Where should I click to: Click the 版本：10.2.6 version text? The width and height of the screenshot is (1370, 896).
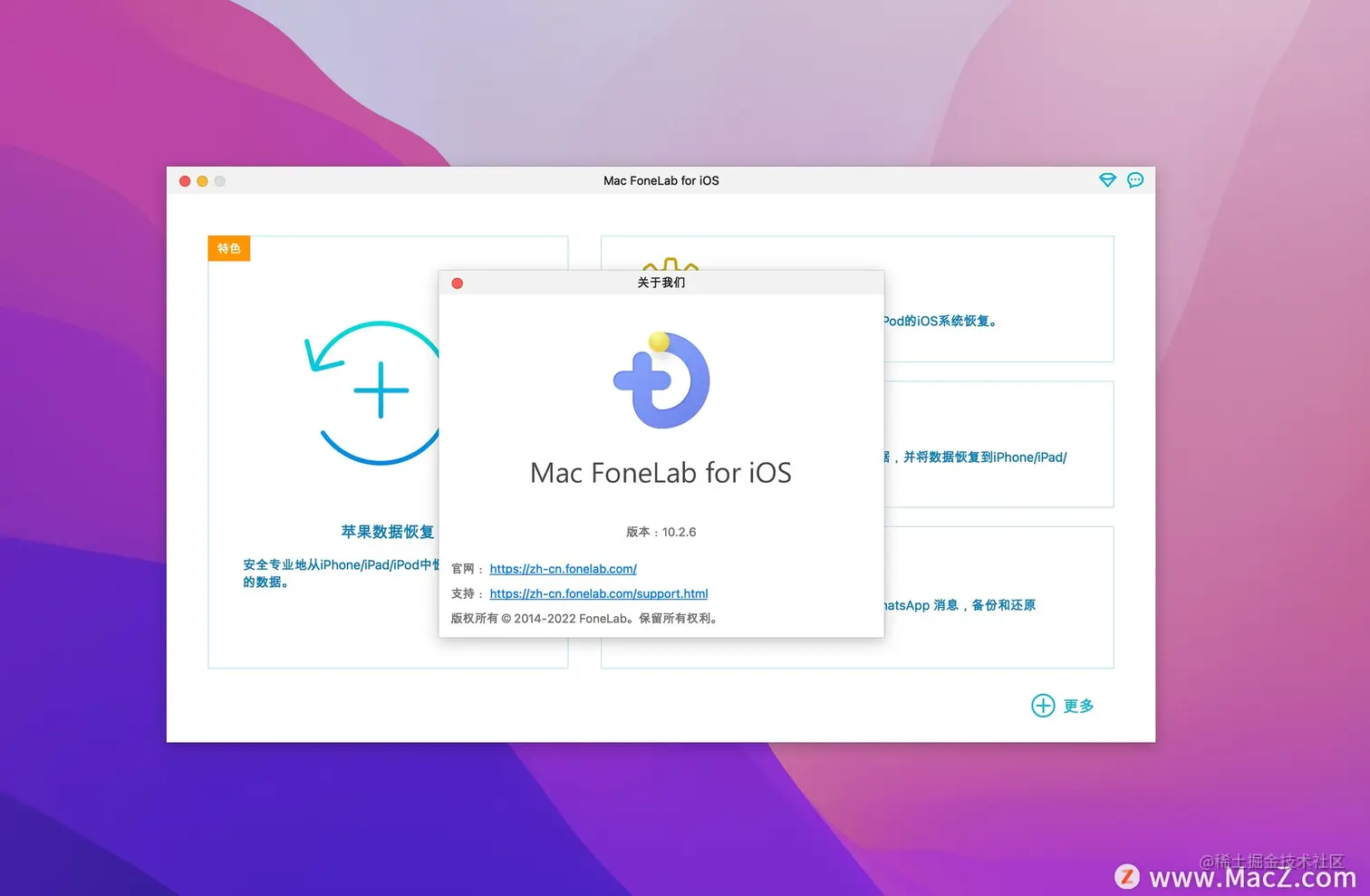click(x=661, y=532)
